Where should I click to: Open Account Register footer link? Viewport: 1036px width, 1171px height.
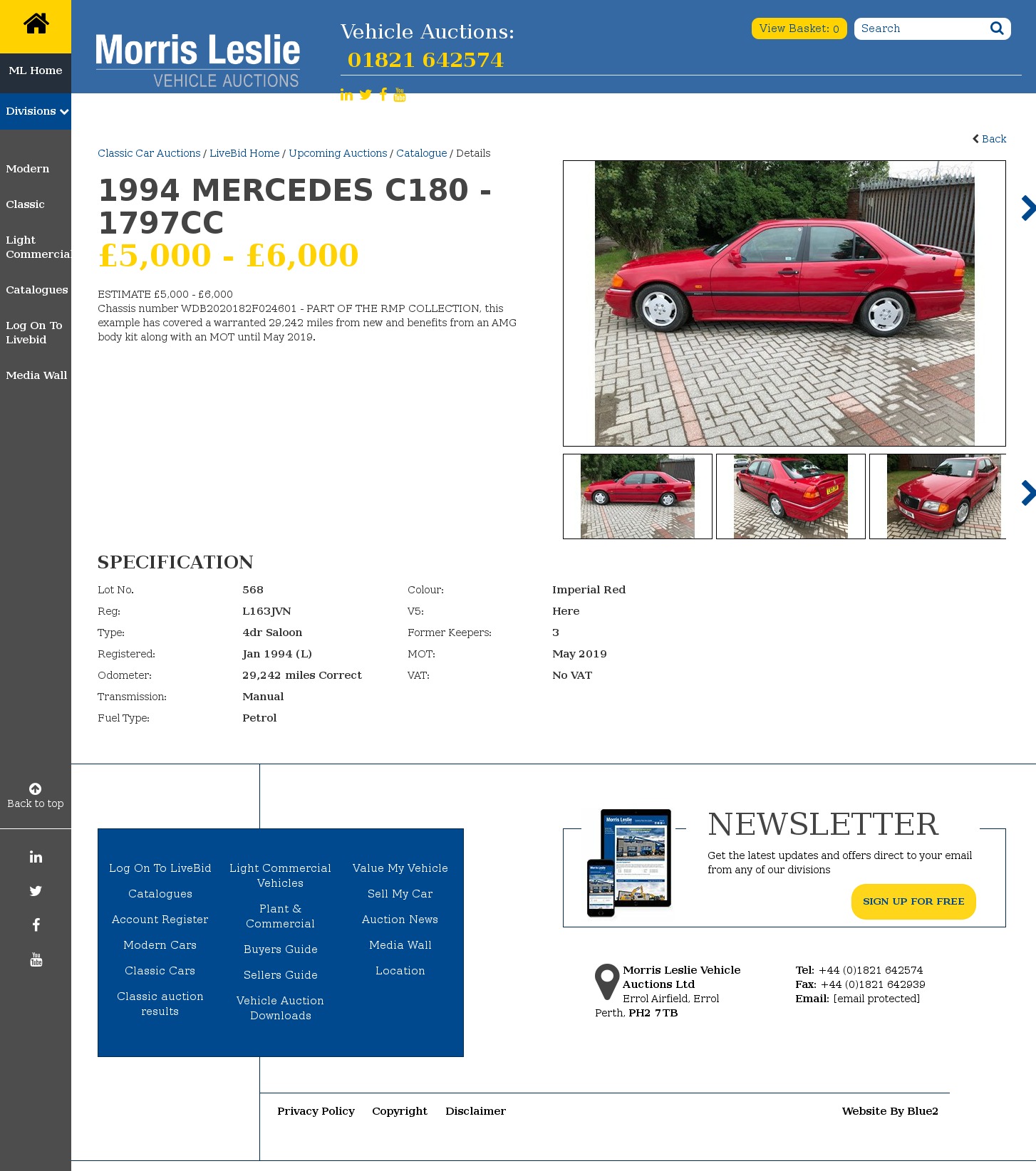click(160, 920)
